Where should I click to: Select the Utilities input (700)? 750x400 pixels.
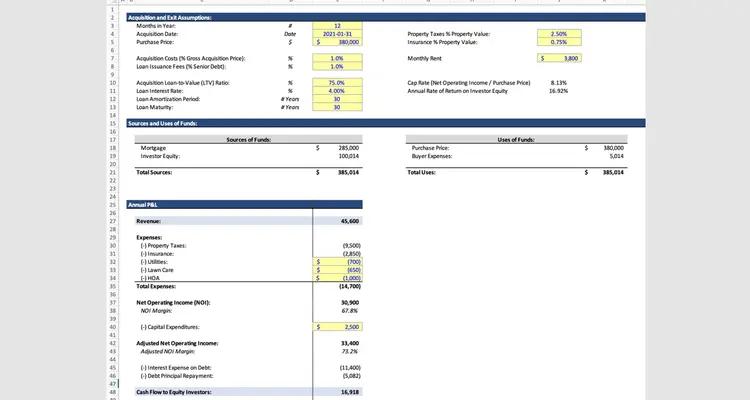(337, 262)
